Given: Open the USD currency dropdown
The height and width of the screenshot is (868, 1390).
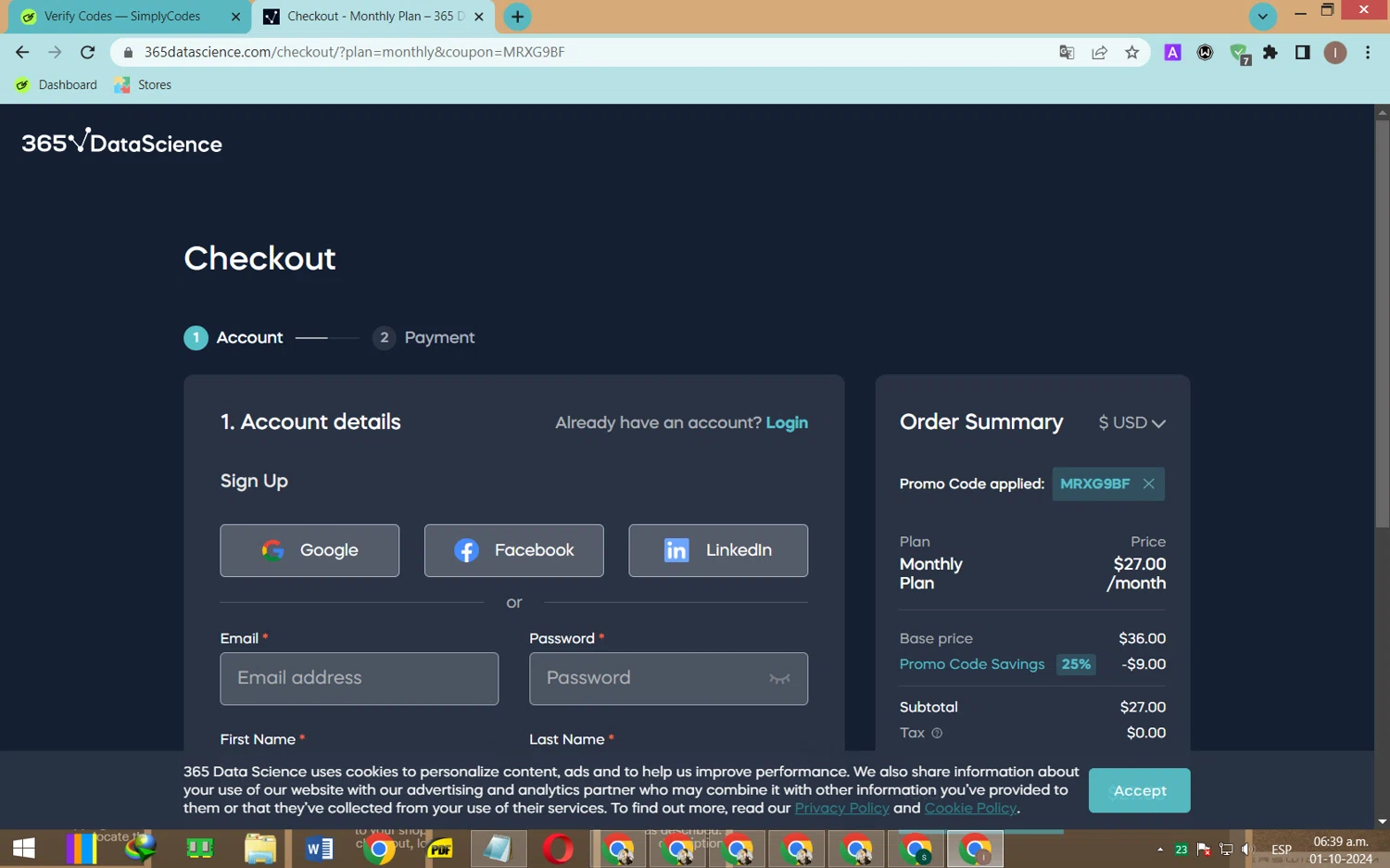Looking at the screenshot, I should pyautogui.click(x=1131, y=422).
